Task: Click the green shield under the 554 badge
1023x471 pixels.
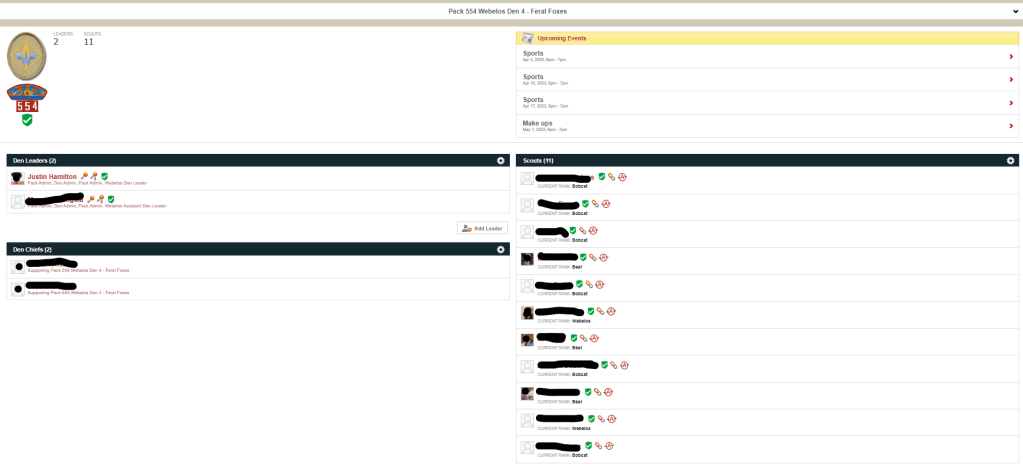Action: 27,120
